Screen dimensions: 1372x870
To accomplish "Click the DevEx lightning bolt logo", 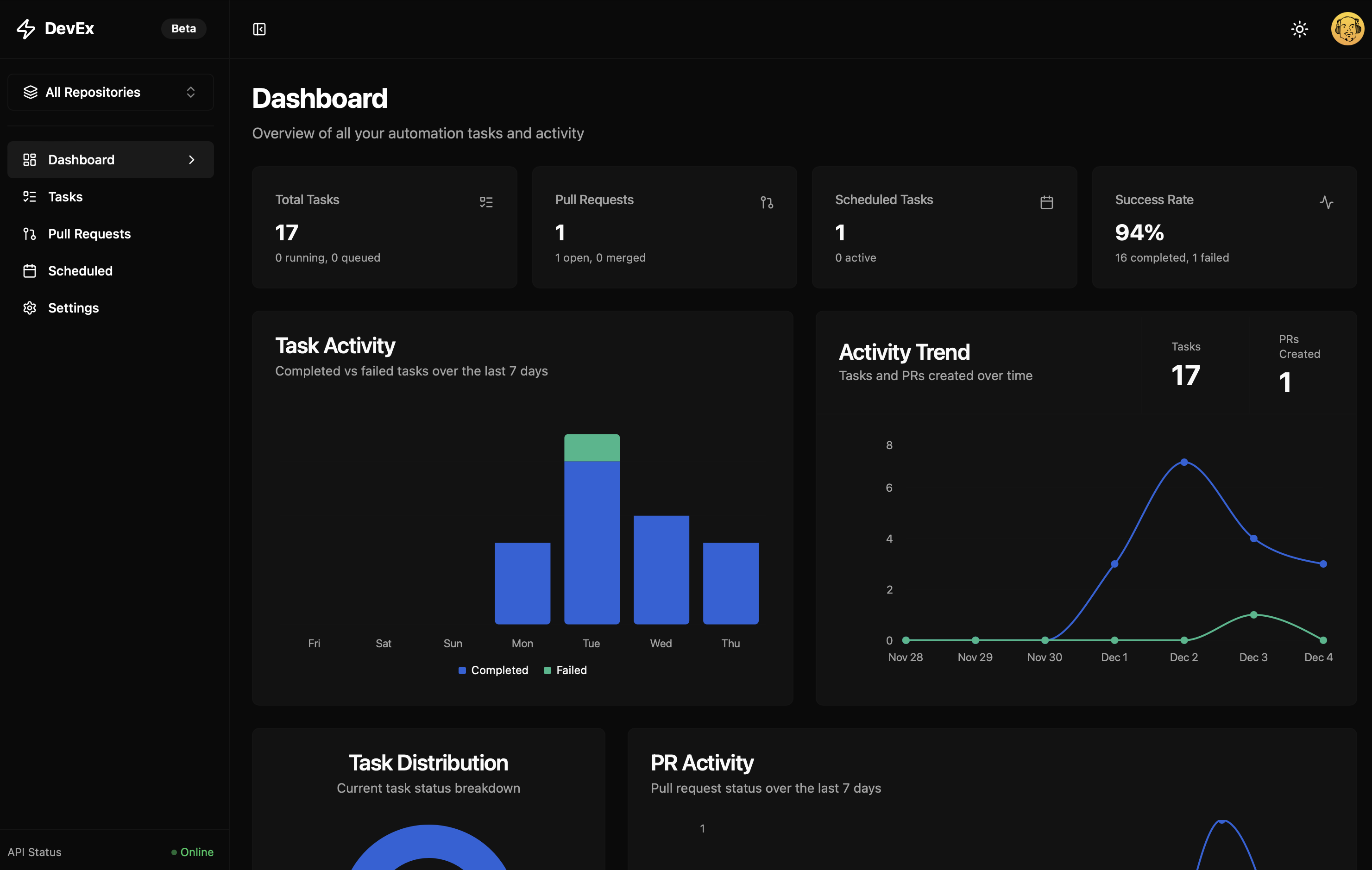I will coord(25,28).
